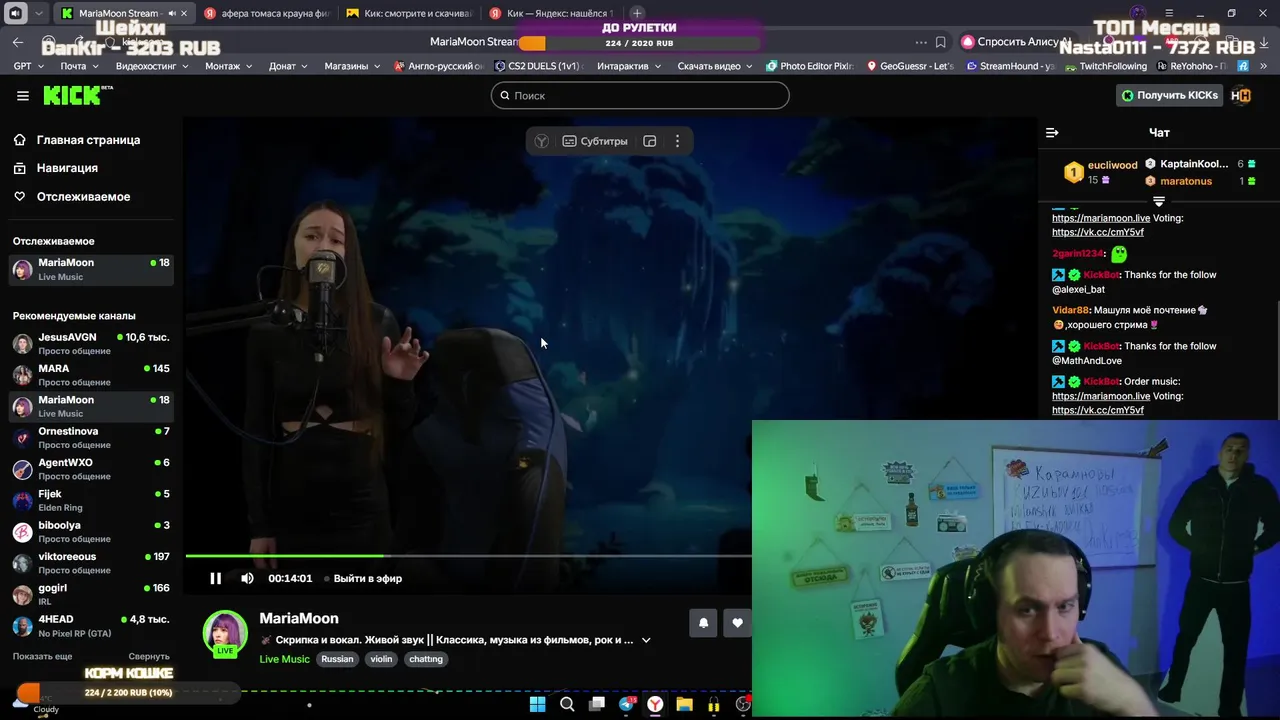Open Ornestinova recommended channel

coord(90,438)
